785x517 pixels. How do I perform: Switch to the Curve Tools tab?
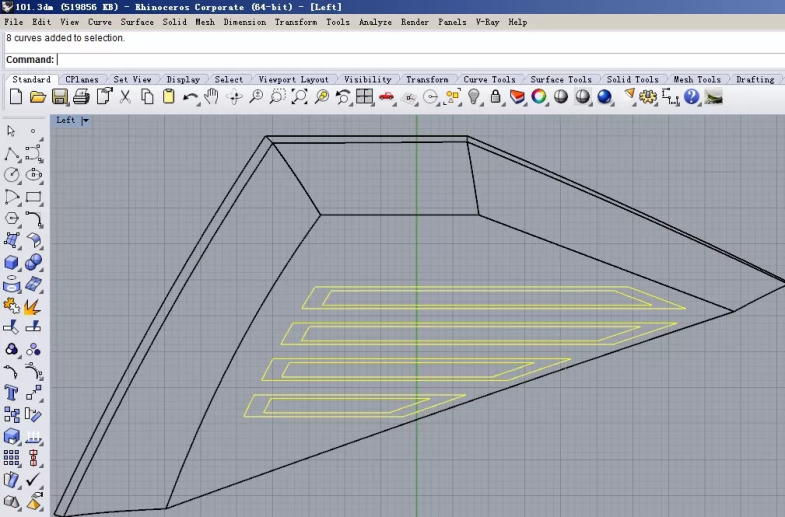pyautogui.click(x=489, y=79)
